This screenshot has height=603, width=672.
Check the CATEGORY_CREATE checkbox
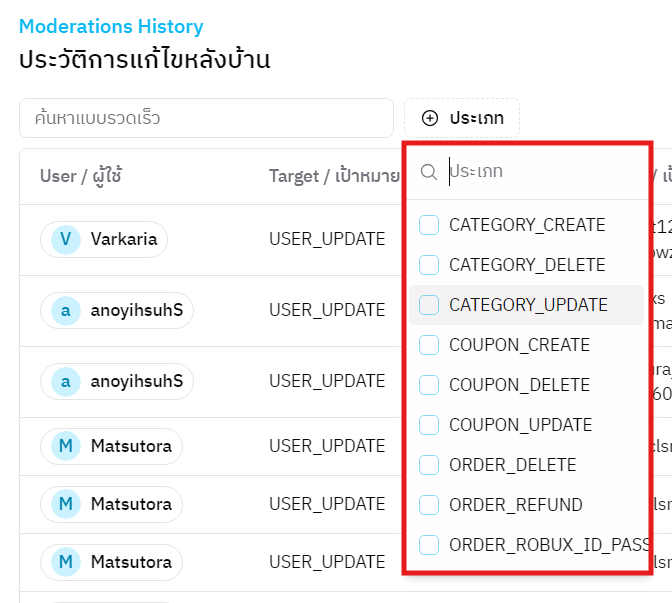[429, 225]
